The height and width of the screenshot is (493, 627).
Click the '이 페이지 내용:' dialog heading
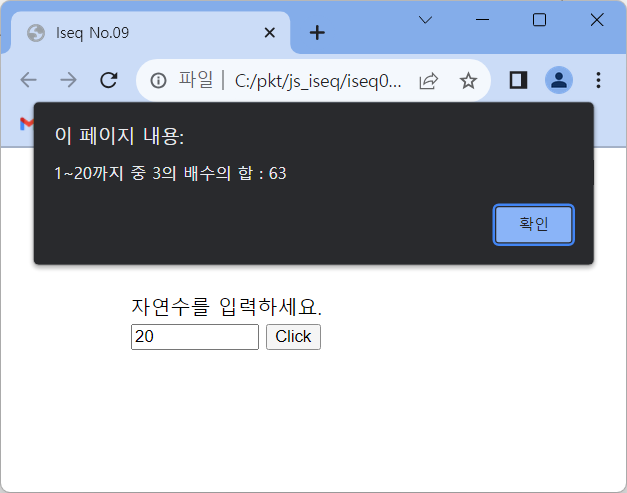pyautogui.click(x=119, y=136)
